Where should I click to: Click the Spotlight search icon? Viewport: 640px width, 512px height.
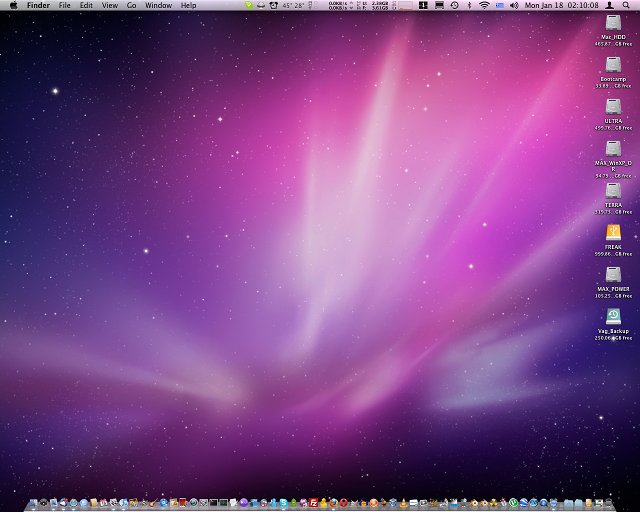(626, 5)
